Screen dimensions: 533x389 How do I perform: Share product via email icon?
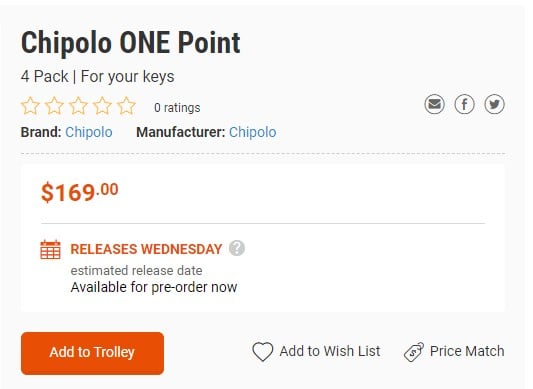(434, 104)
